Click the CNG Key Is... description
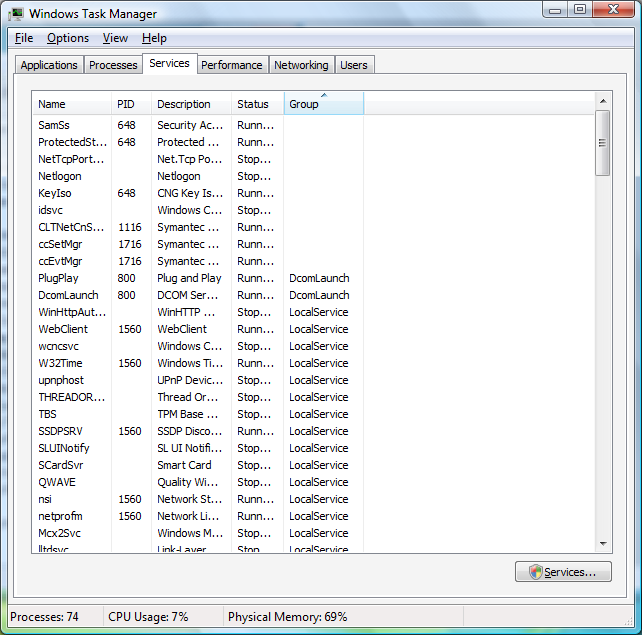 click(x=190, y=193)
